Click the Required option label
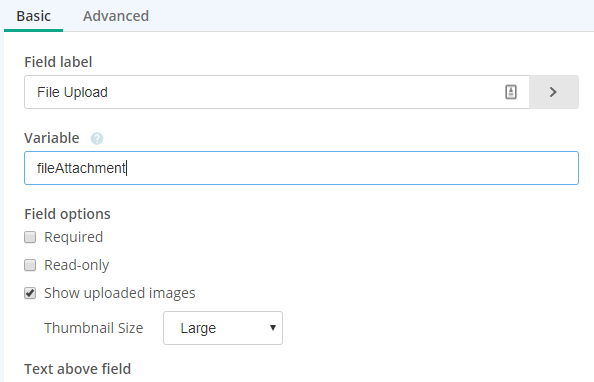594x382 pixels. click(x=73, y=237)
